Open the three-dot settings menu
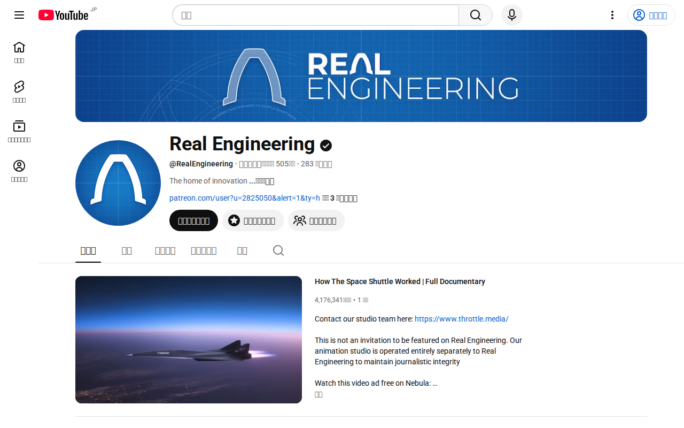 tap(612, 15)
